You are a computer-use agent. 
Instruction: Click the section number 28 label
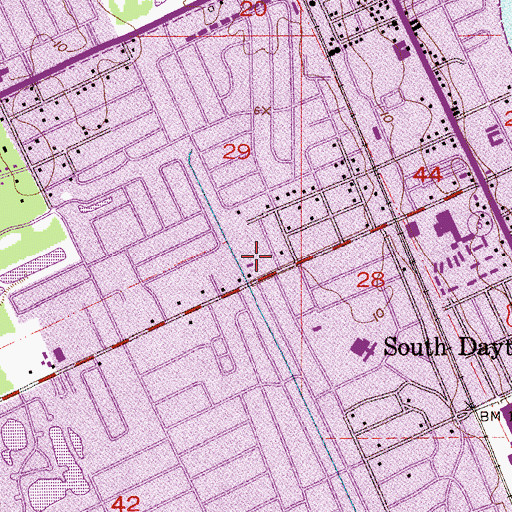371,280
